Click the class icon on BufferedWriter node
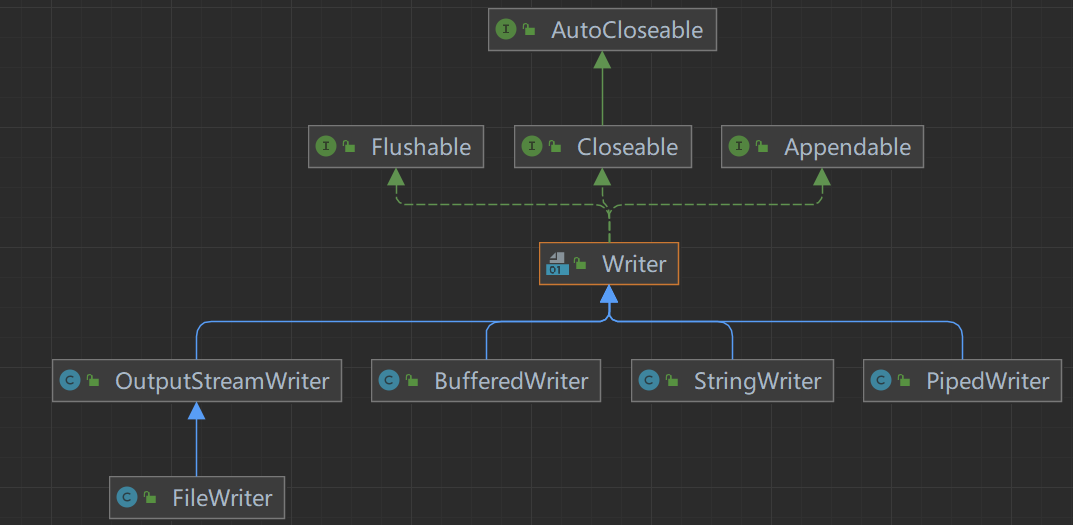Viewport: 1073px width, 525px height. click(x=389, y=380)
